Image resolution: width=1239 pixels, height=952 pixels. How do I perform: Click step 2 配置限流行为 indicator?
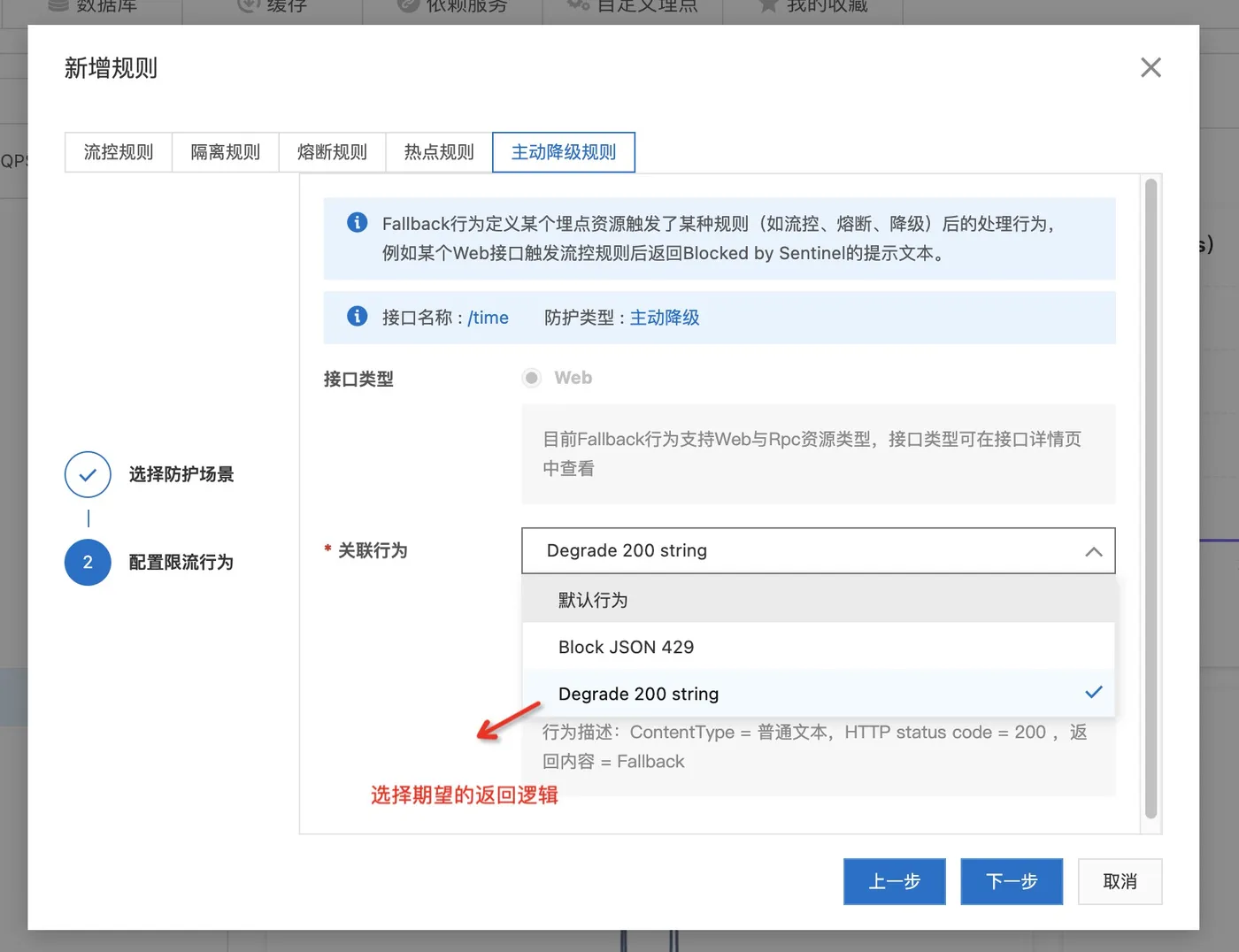tap(88, 562)
